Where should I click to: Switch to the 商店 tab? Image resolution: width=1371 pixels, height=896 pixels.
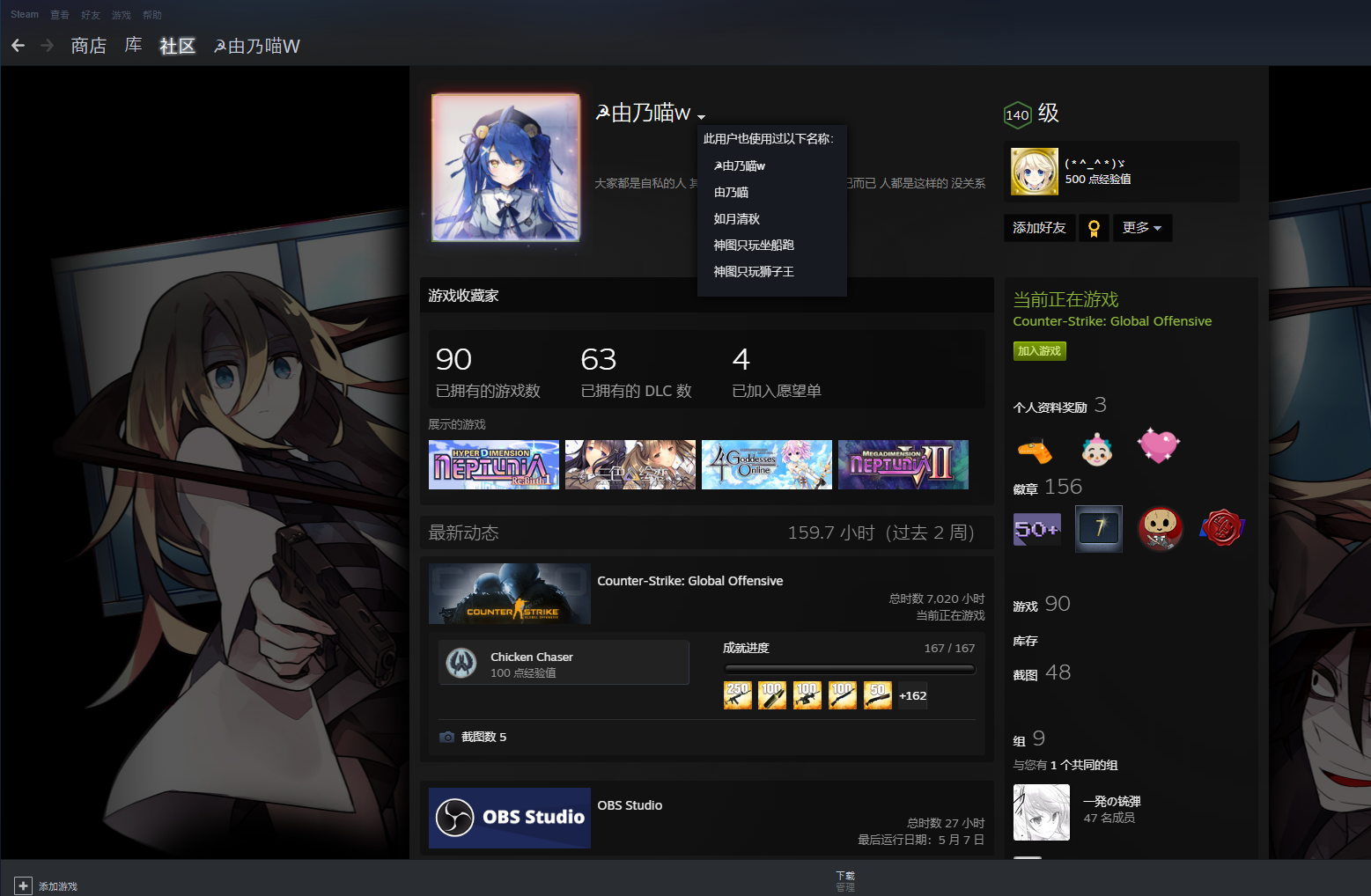pos(89,46)
